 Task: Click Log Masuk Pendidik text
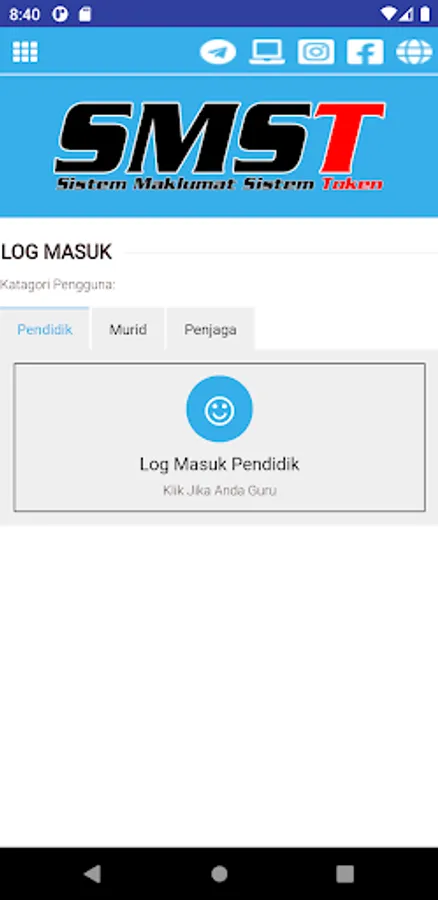[219, 464]
